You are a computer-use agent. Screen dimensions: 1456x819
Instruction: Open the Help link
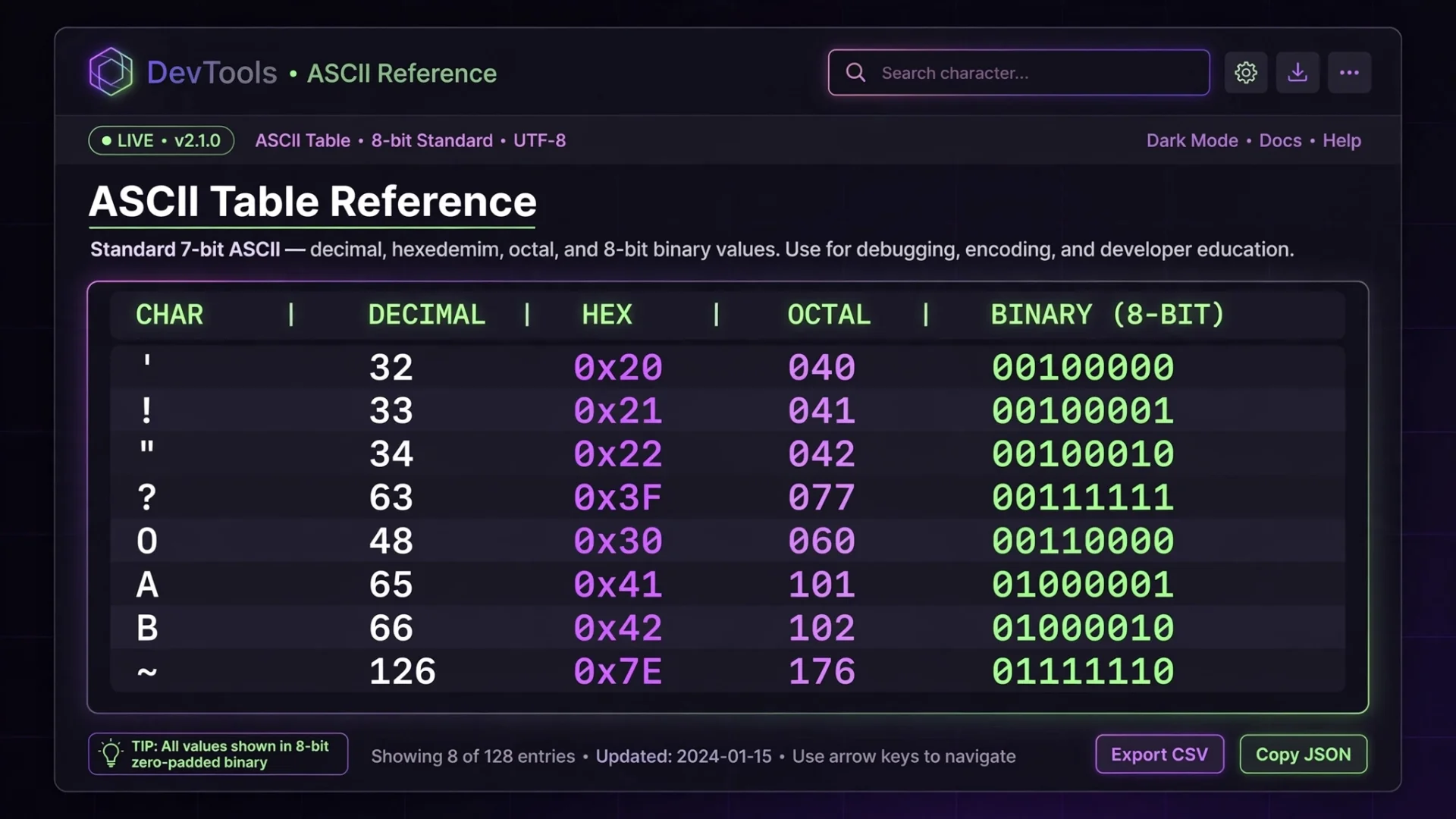1341,140
